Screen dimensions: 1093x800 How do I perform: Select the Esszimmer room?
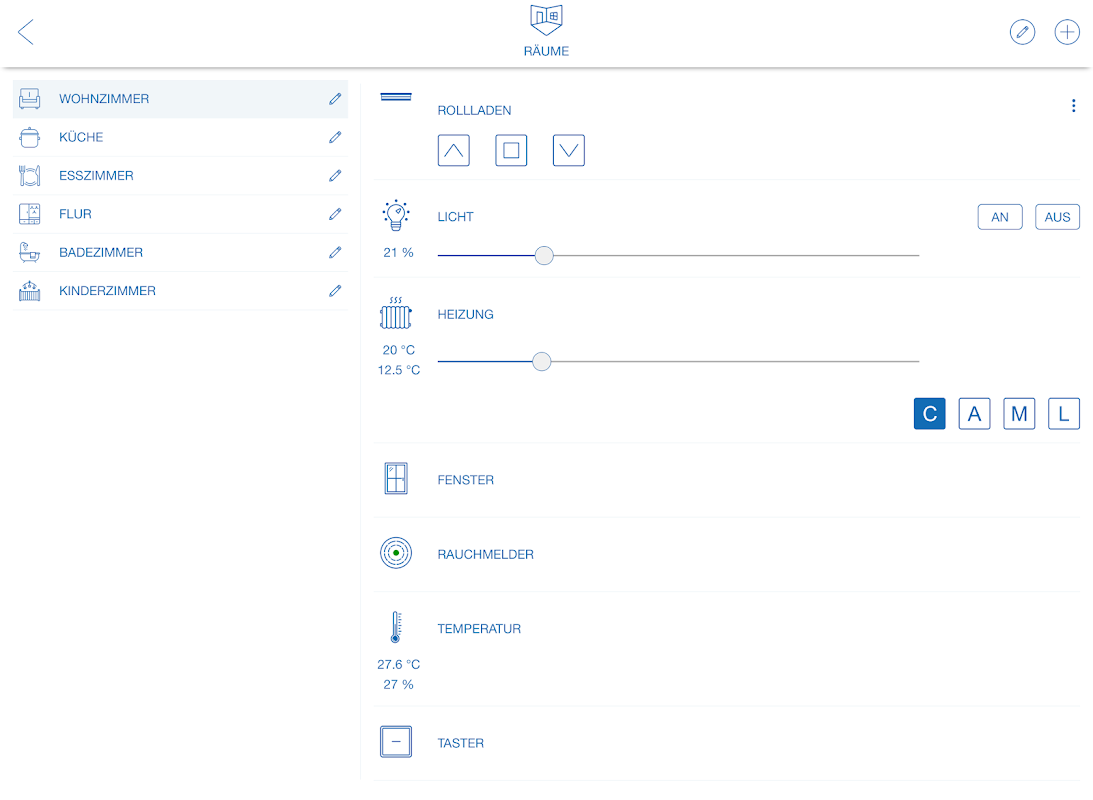point(181,176)
